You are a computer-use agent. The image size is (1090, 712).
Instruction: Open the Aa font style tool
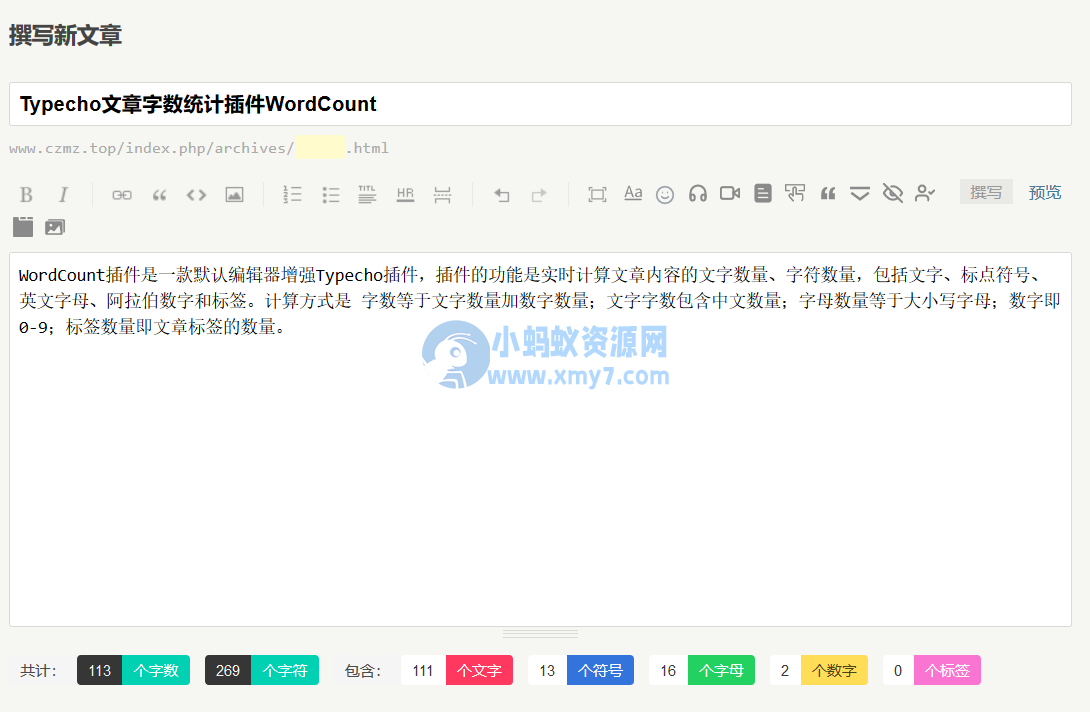tap(633, 193)
